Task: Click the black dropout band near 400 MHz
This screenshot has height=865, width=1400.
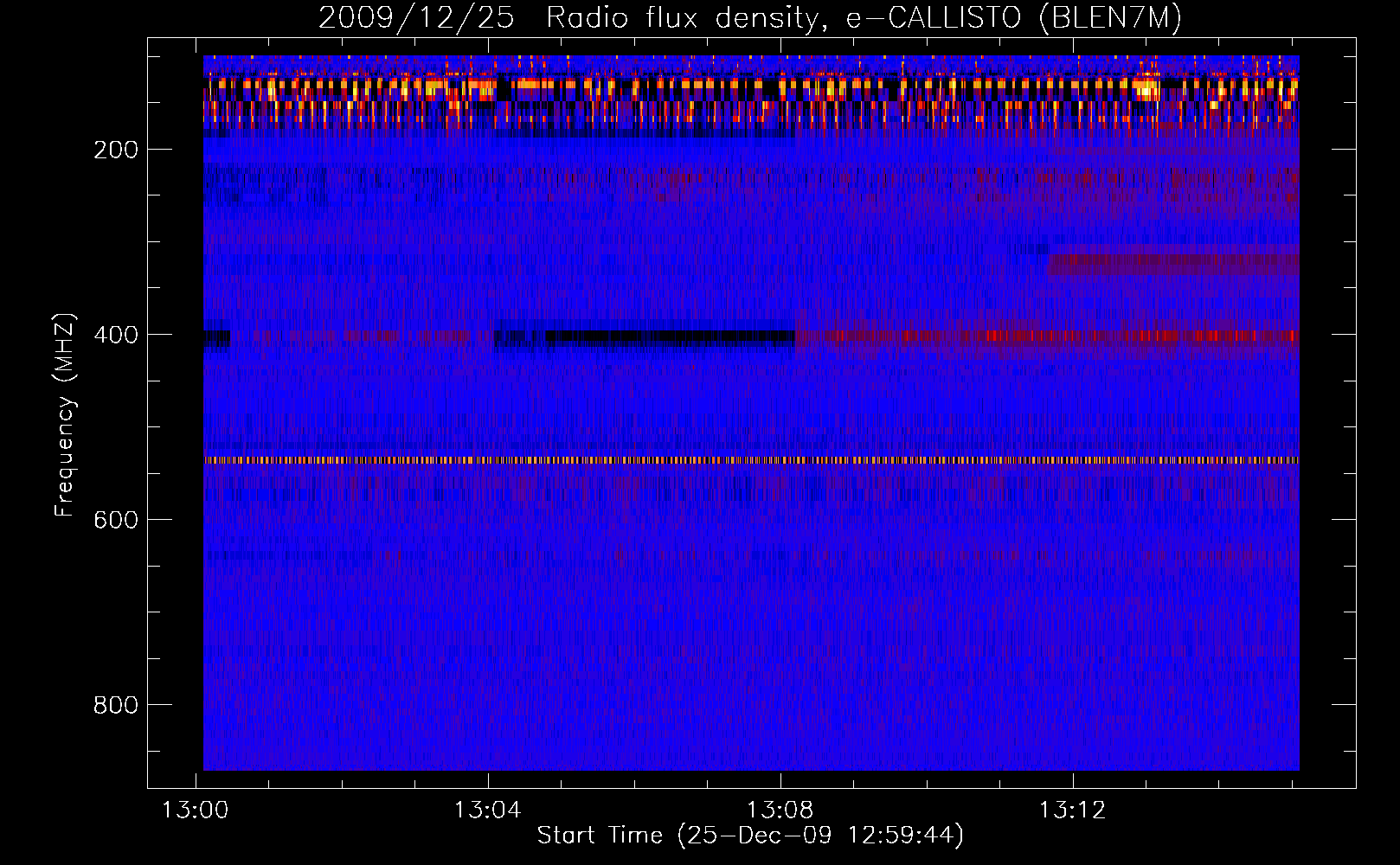Action: [x=645, y=337]
